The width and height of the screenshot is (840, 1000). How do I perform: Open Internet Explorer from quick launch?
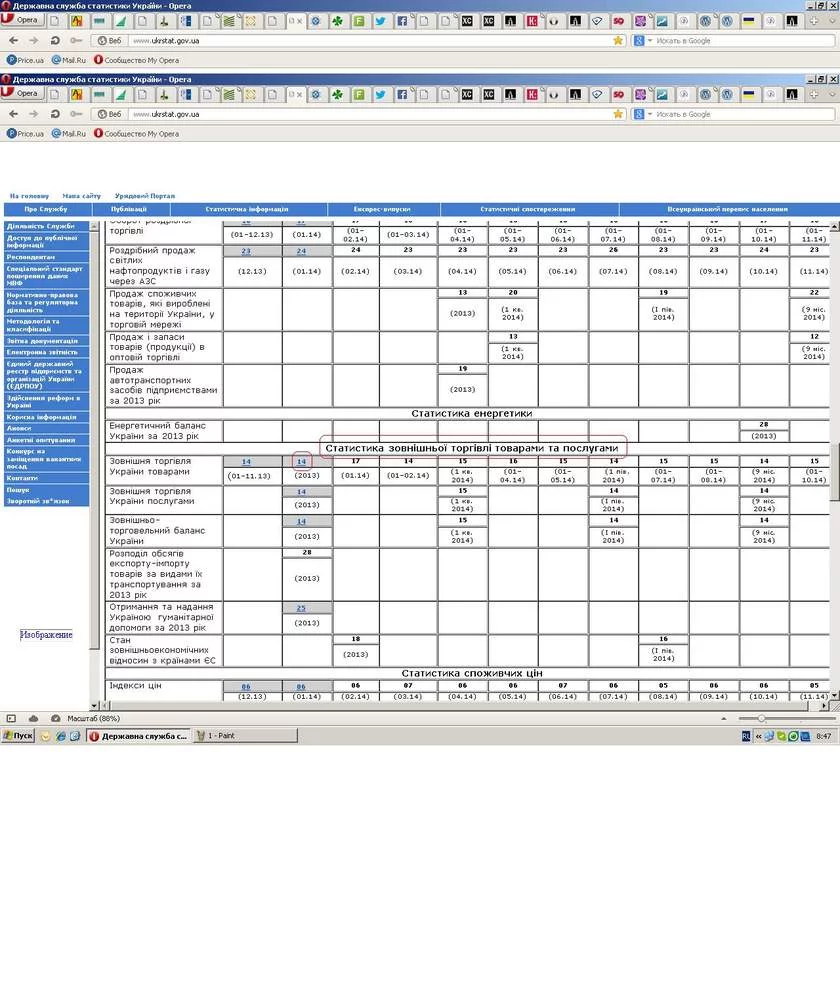point(61,736)
